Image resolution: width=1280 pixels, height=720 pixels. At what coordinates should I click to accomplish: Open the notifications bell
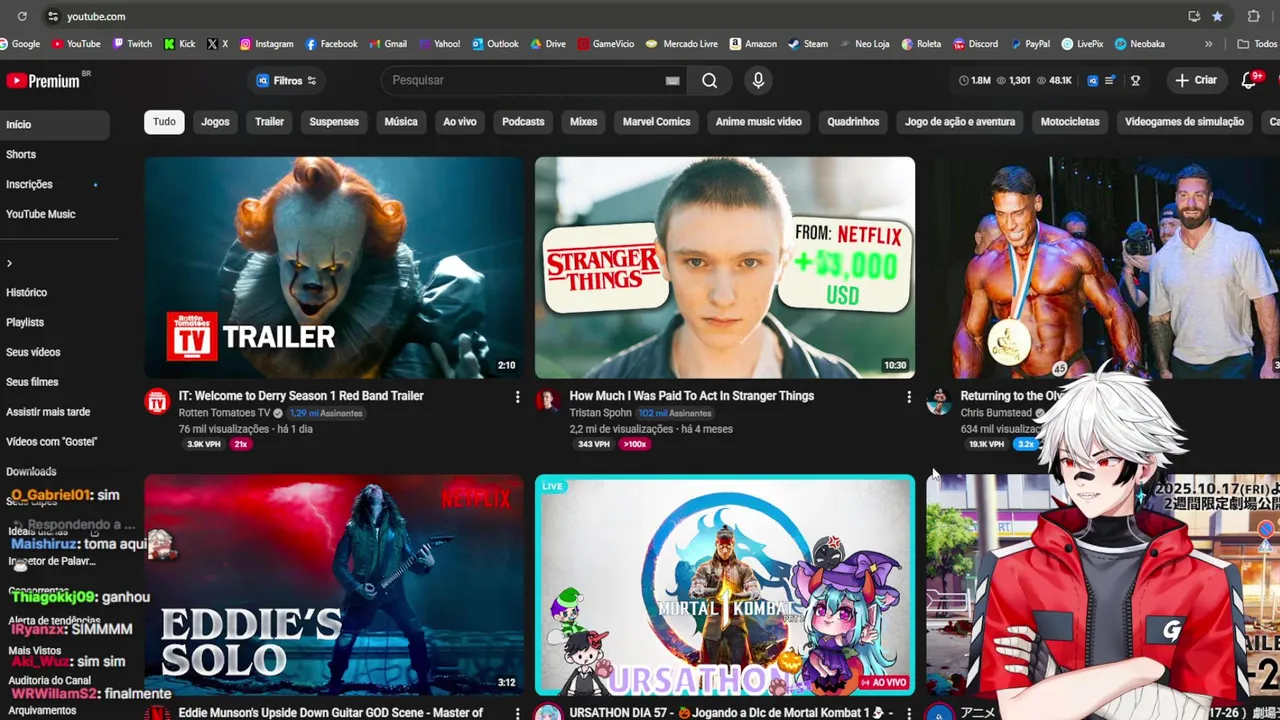1250,80
